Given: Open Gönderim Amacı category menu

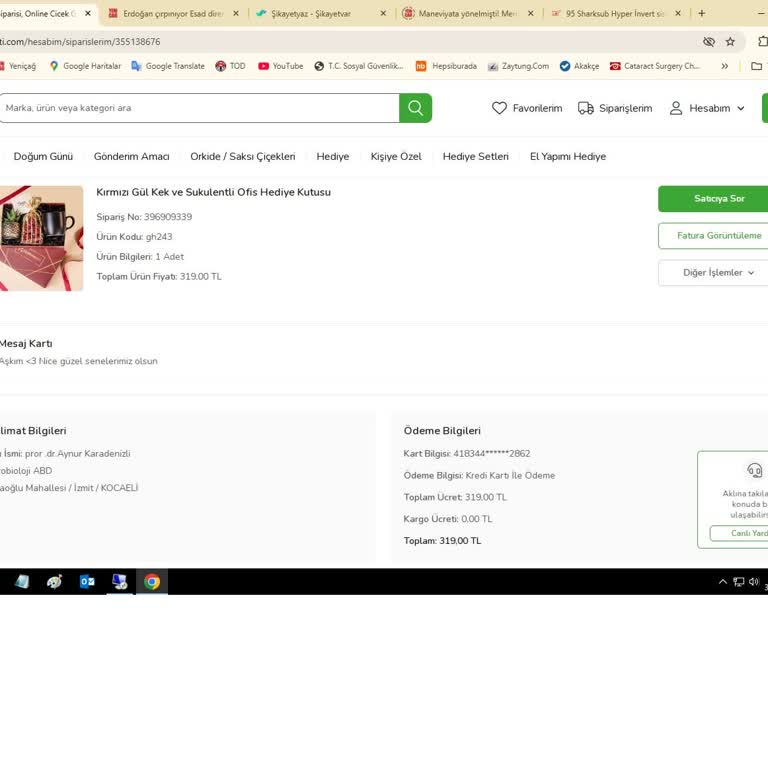Looking at the screenshot, I should pyautogui.click(x=131, y=156).
